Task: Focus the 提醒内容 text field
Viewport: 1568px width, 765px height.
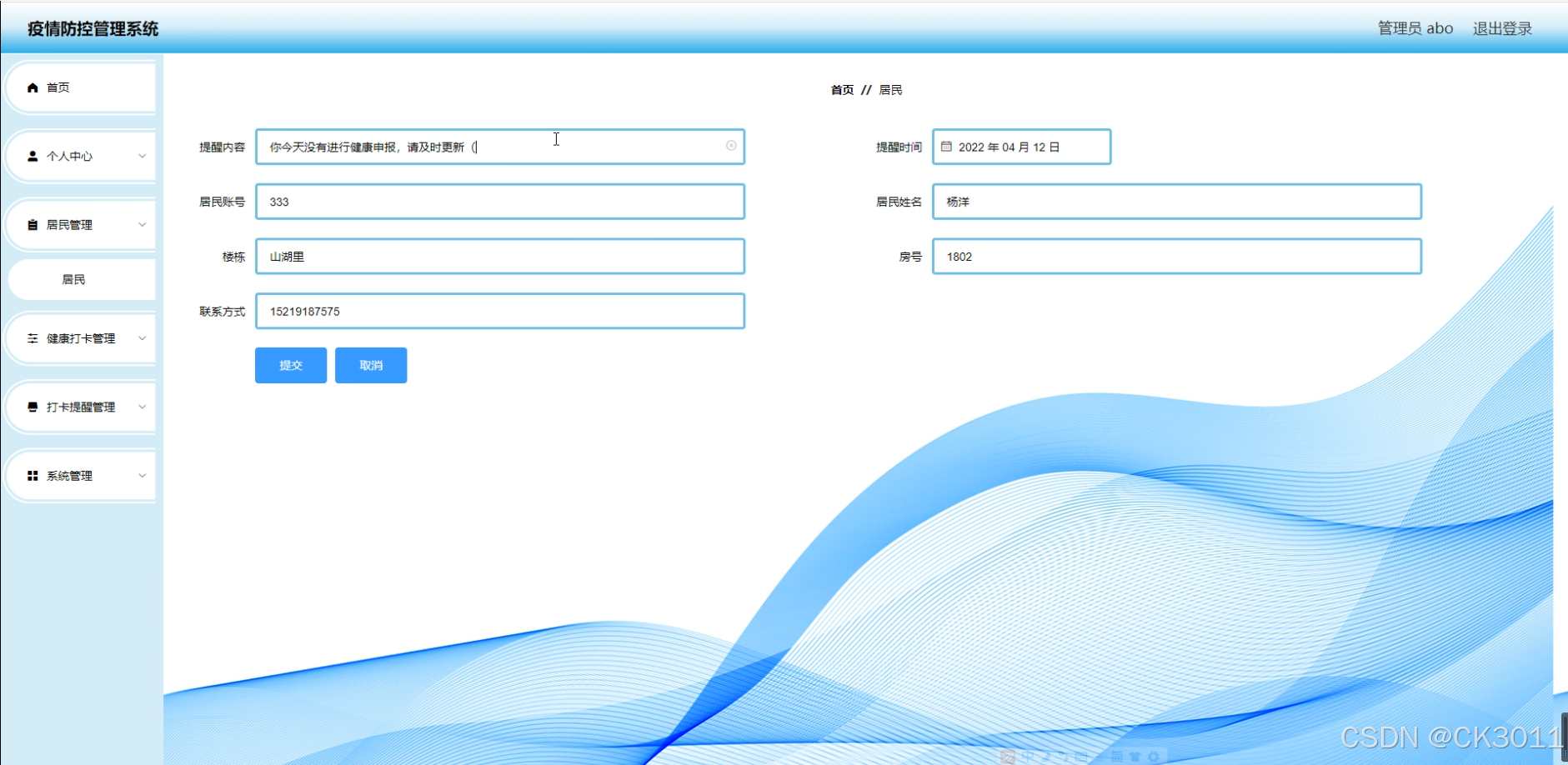Action: [500, 147]
